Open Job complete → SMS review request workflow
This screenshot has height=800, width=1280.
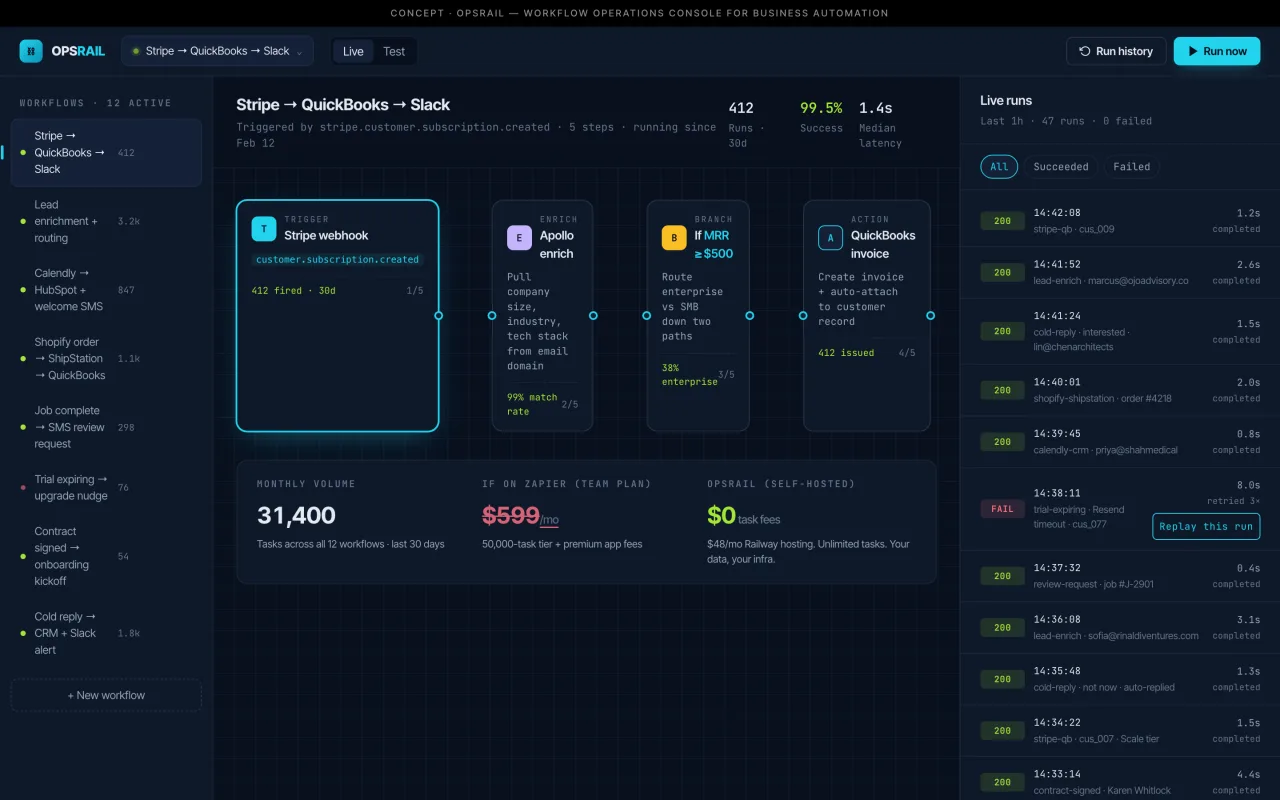[106, 427]
